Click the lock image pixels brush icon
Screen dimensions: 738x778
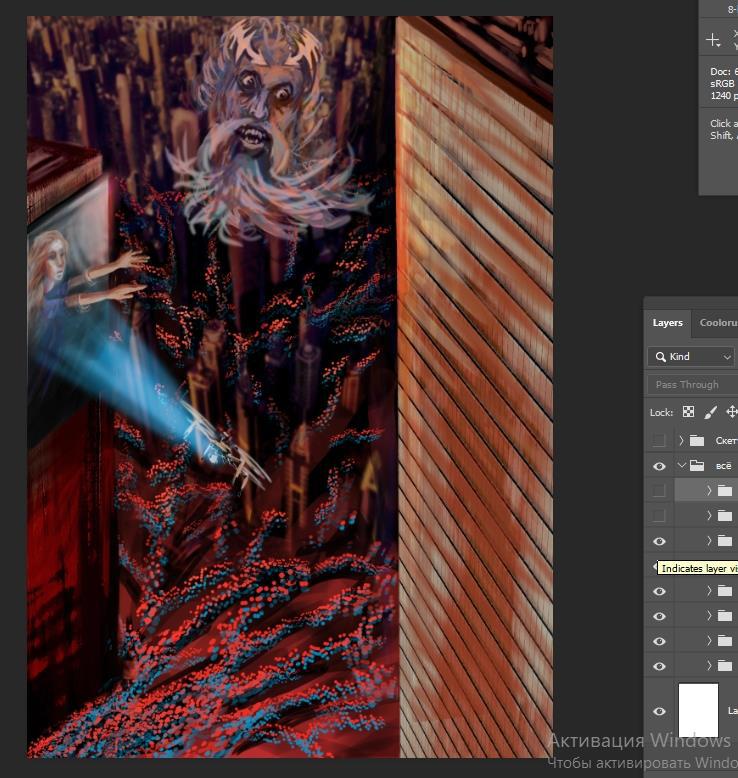coord(710,411)
